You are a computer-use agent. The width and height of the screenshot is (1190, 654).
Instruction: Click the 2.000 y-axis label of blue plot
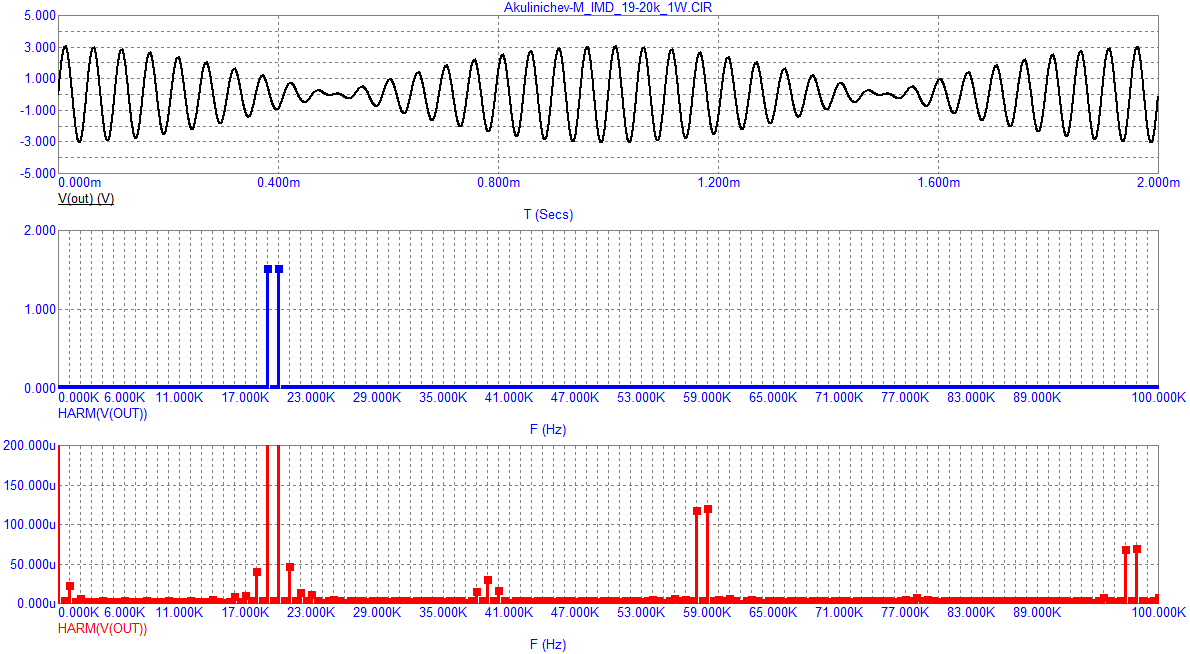[x=39, y=231]
